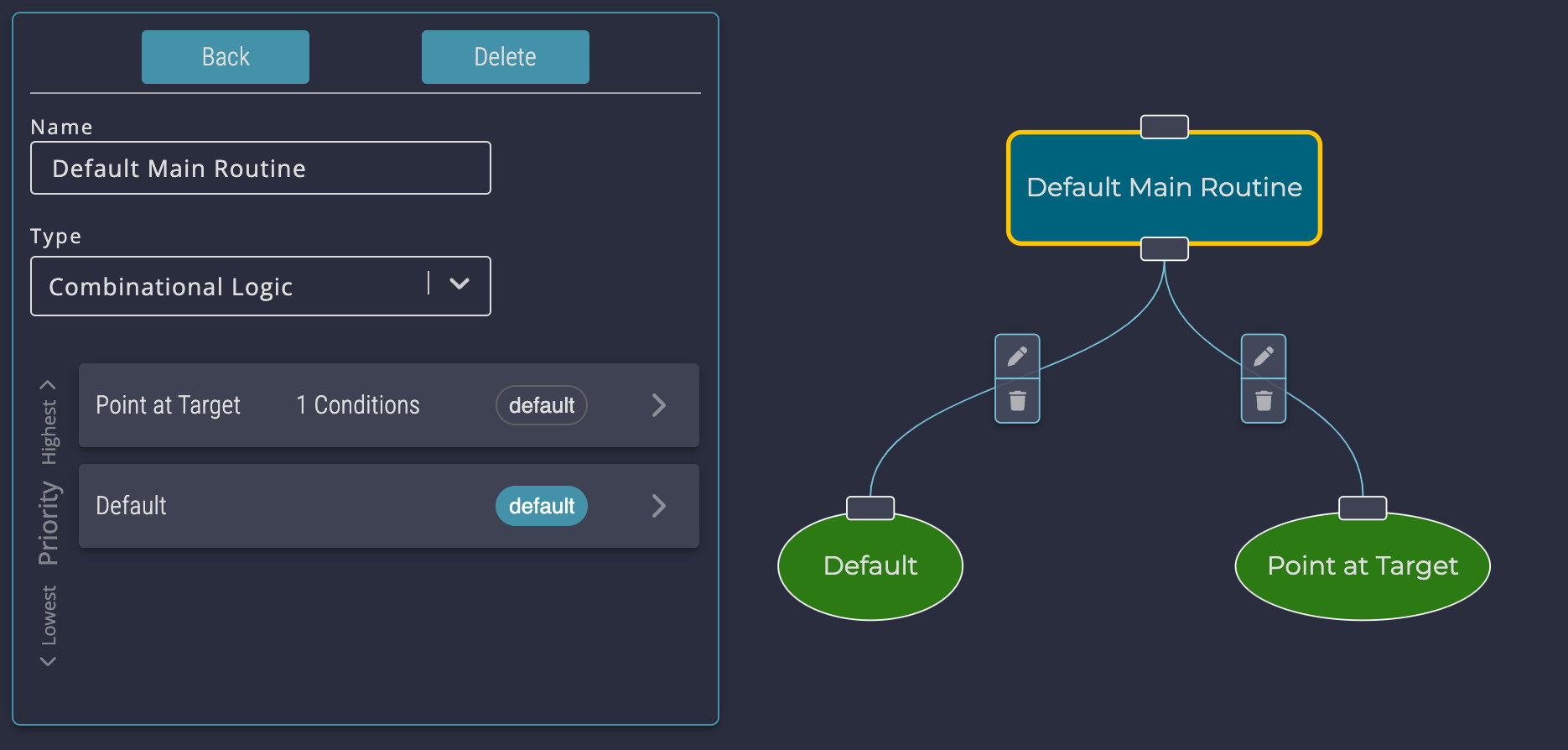
Task: Open the Combinational Logic type dropdown
Action: point(261,286)
